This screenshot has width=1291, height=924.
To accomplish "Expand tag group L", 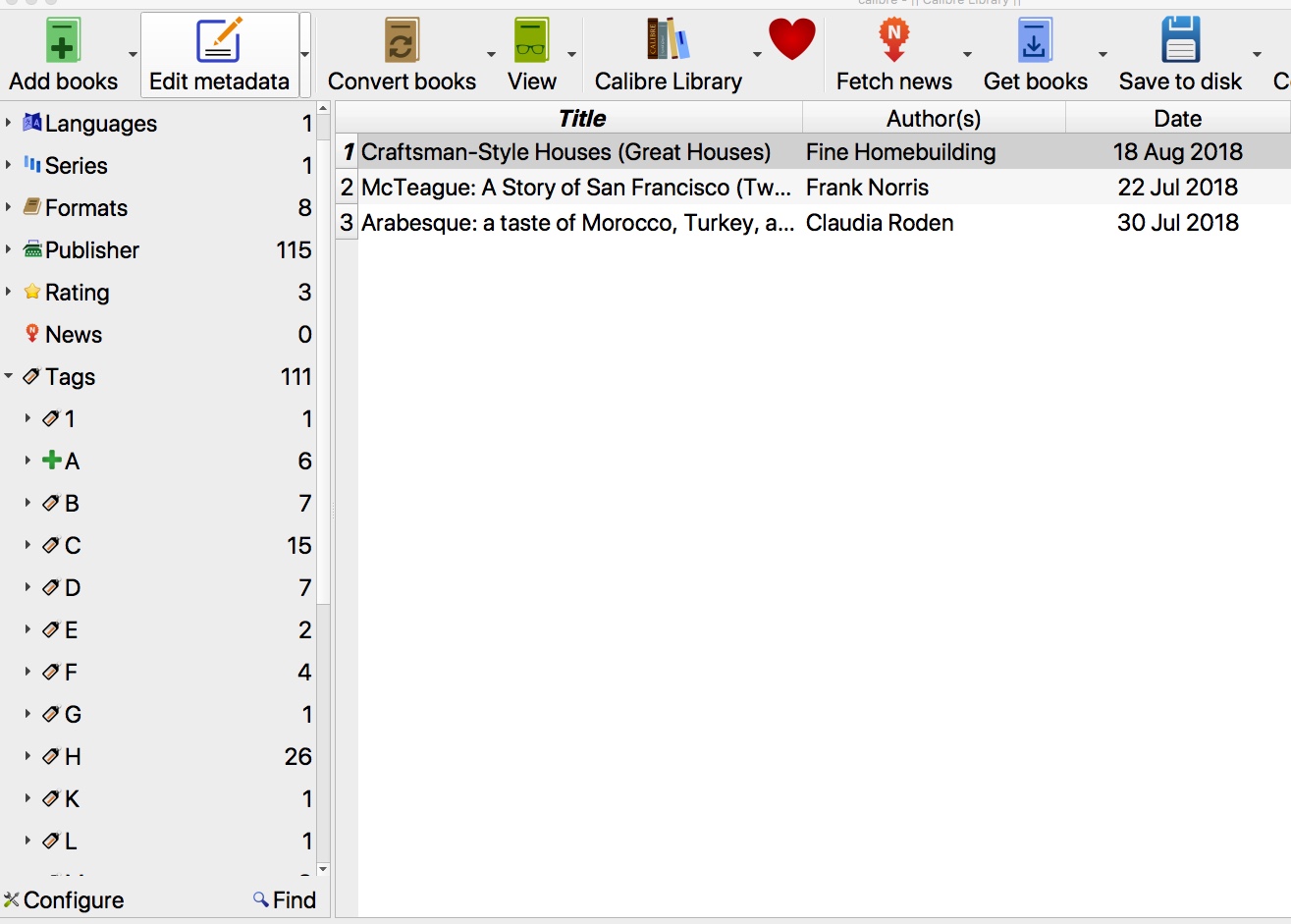I will (28, 841).
